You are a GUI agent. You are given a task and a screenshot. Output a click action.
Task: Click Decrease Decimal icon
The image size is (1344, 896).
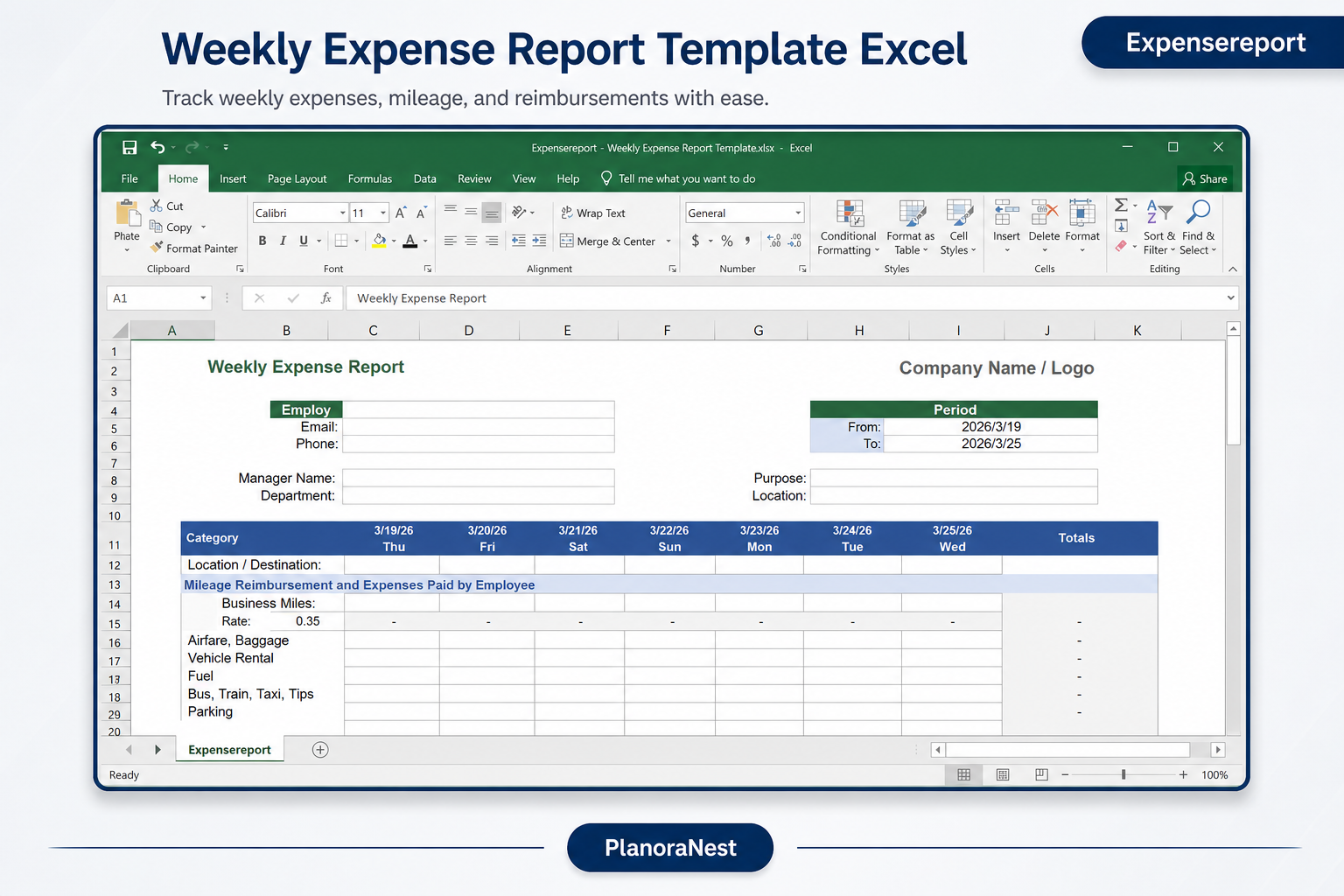click(794, 241)
